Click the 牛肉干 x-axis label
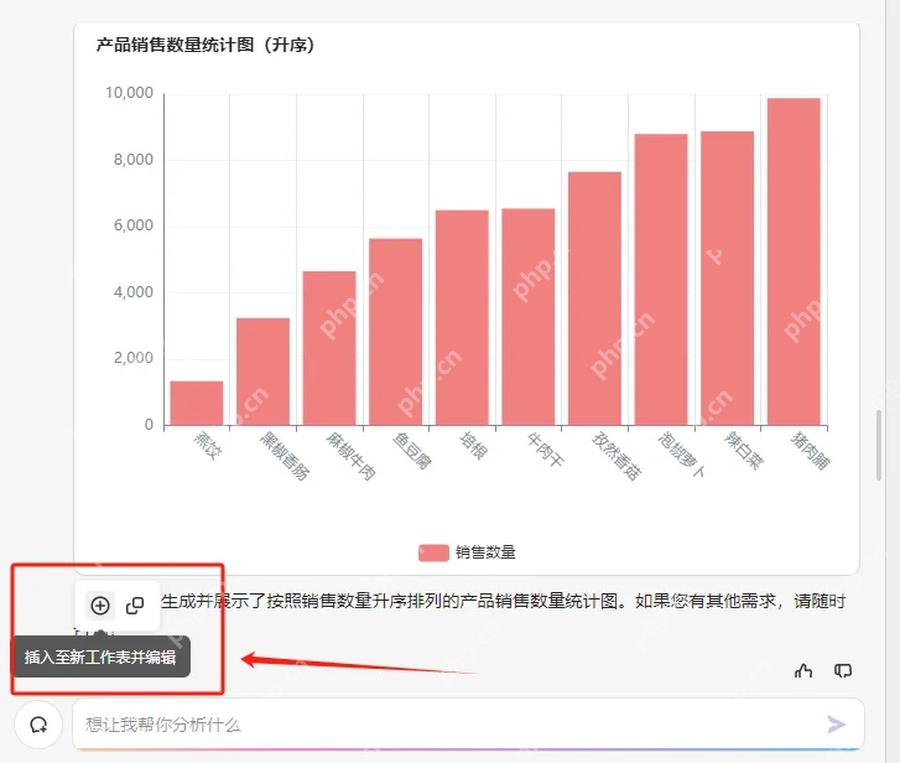 coord(545,450)
